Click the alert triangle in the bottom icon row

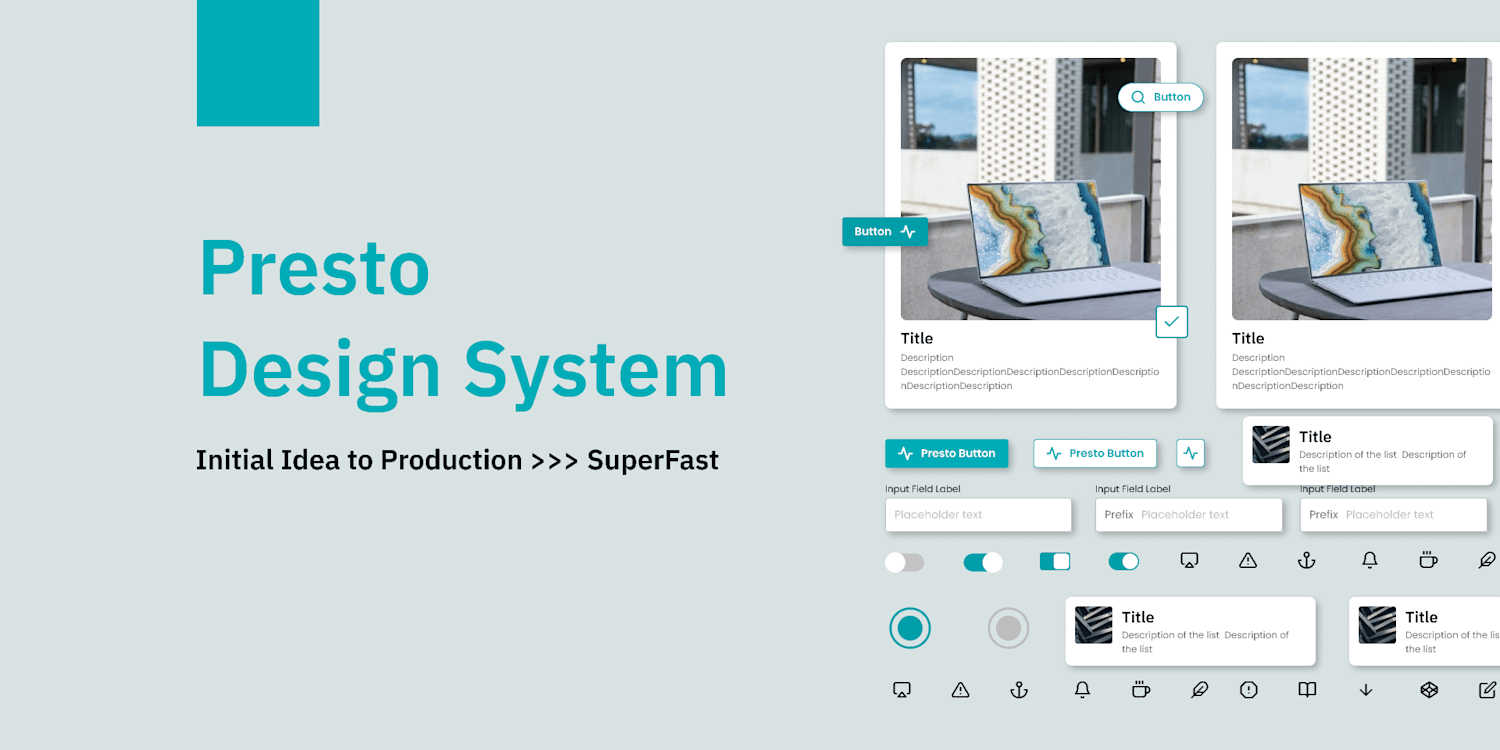(960, 689)
